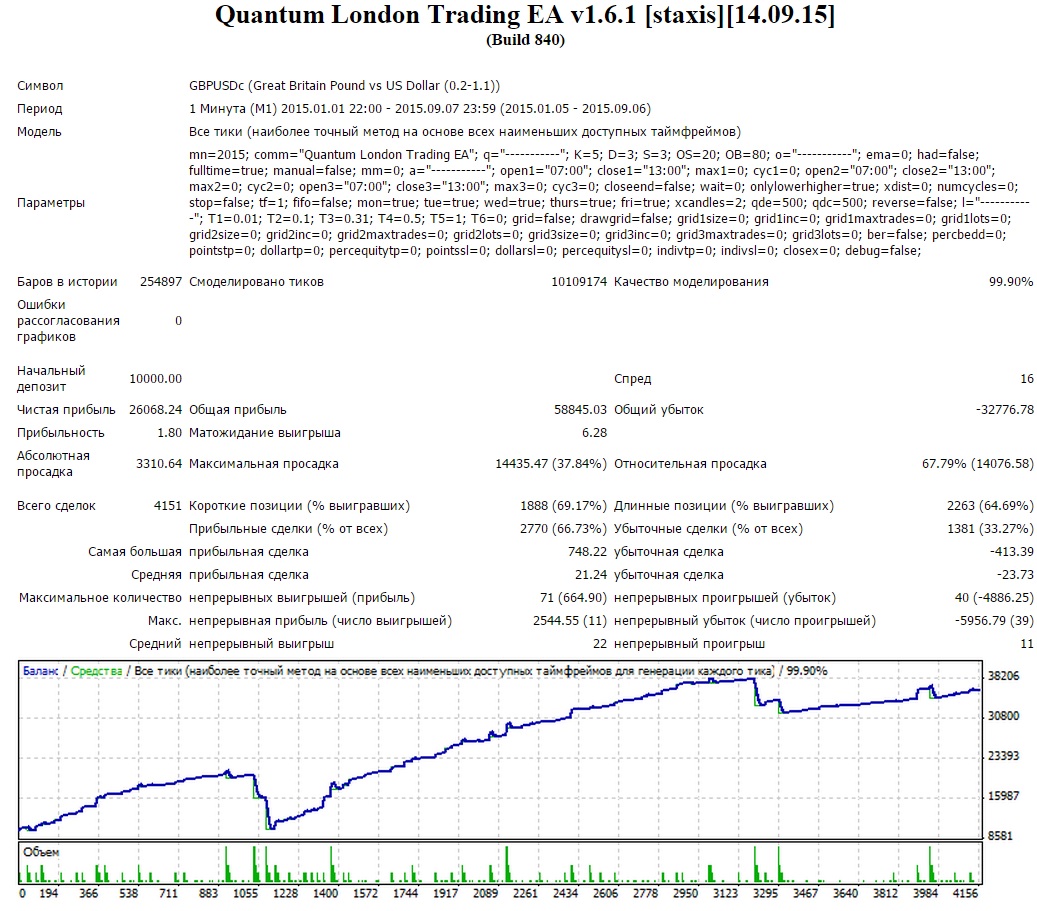Click the max consecutive profit value 2544.55 (11)
Image resolution: width=1037 pixels, height=911 pixels.
pyautogui.click(x=570, y=621)
